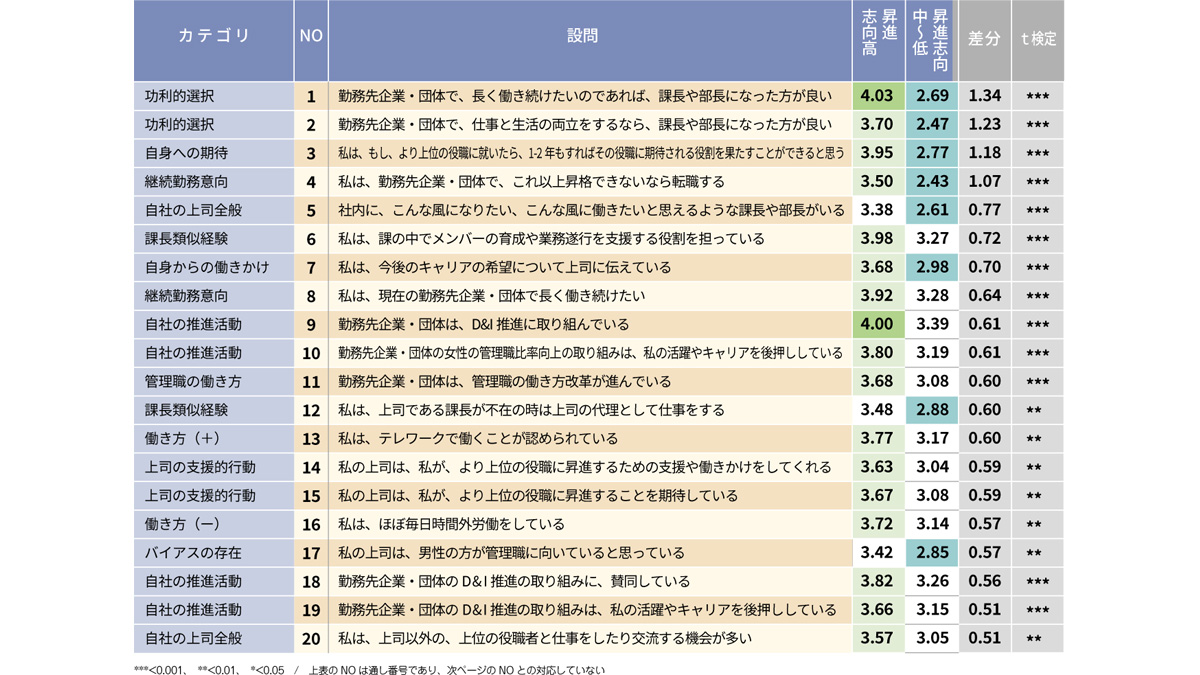Select the value 3.57 in row 20
This screenshot has height=675, width=1200.
[x=879, y=638]
